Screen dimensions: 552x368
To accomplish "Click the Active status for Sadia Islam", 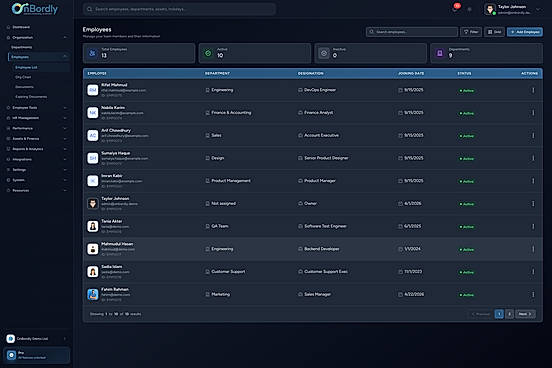I will point(466,272).
